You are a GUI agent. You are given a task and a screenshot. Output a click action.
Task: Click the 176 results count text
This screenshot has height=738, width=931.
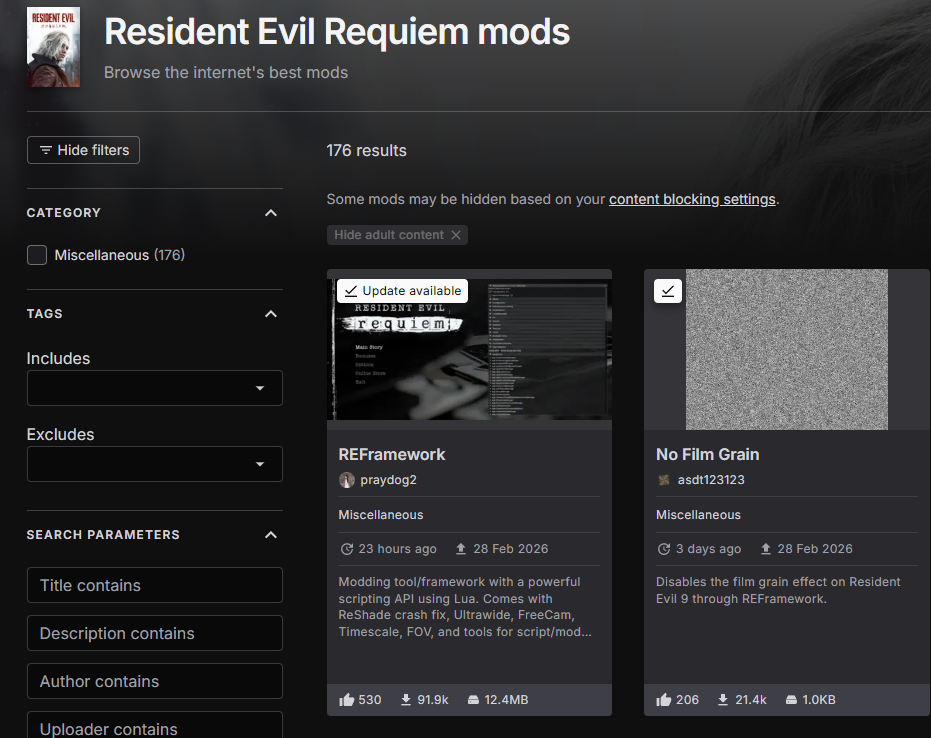[366, 151]
